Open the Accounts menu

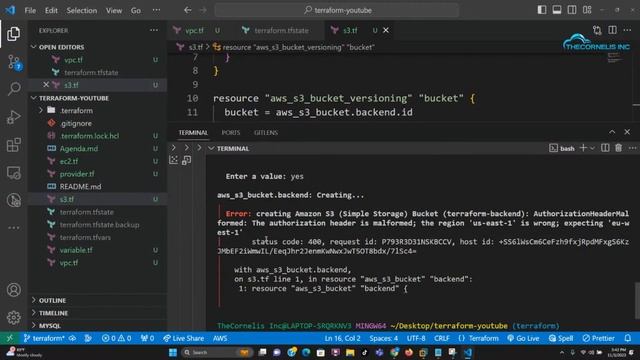pyautogui.click(x=13, y=290)
